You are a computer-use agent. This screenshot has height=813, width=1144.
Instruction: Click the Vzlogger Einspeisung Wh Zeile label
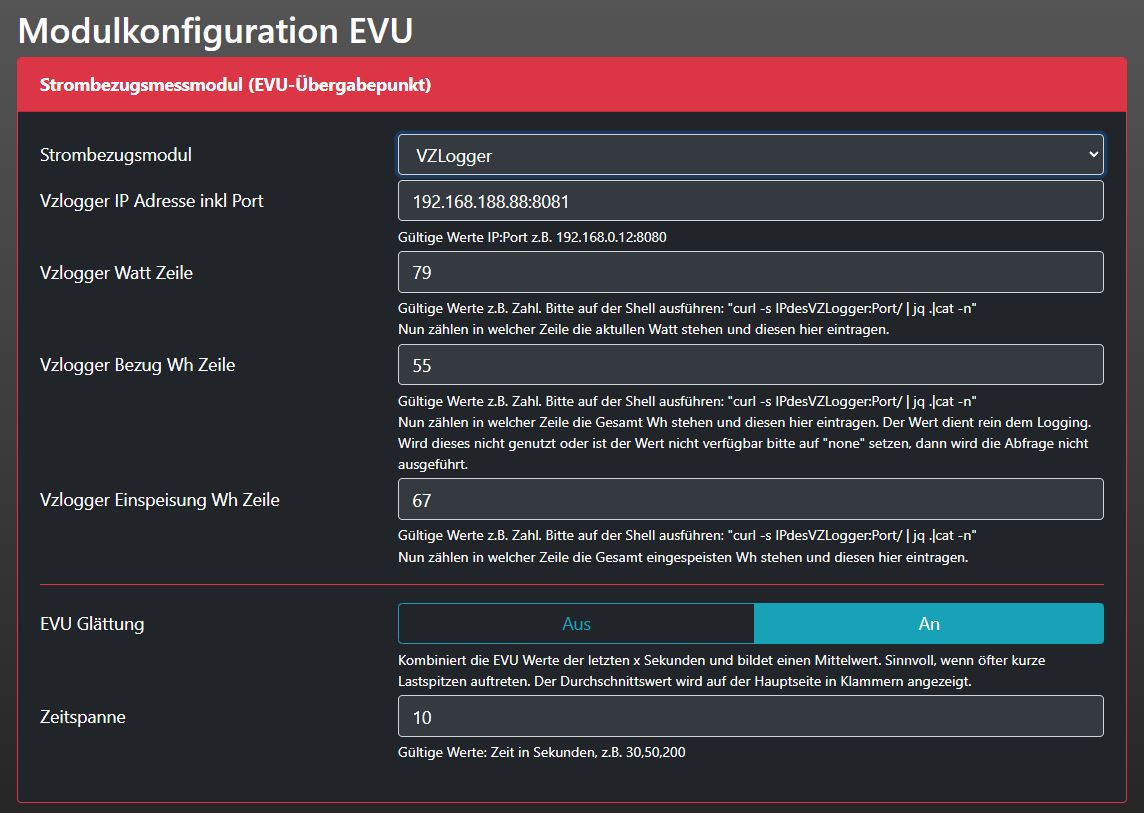[x=160, y=499]
